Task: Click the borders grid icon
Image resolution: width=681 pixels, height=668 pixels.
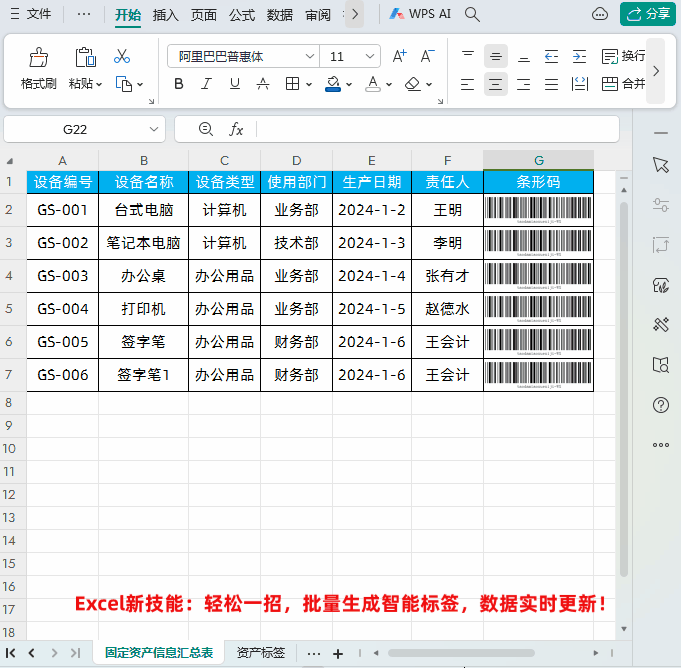Action: coord(292,83)
